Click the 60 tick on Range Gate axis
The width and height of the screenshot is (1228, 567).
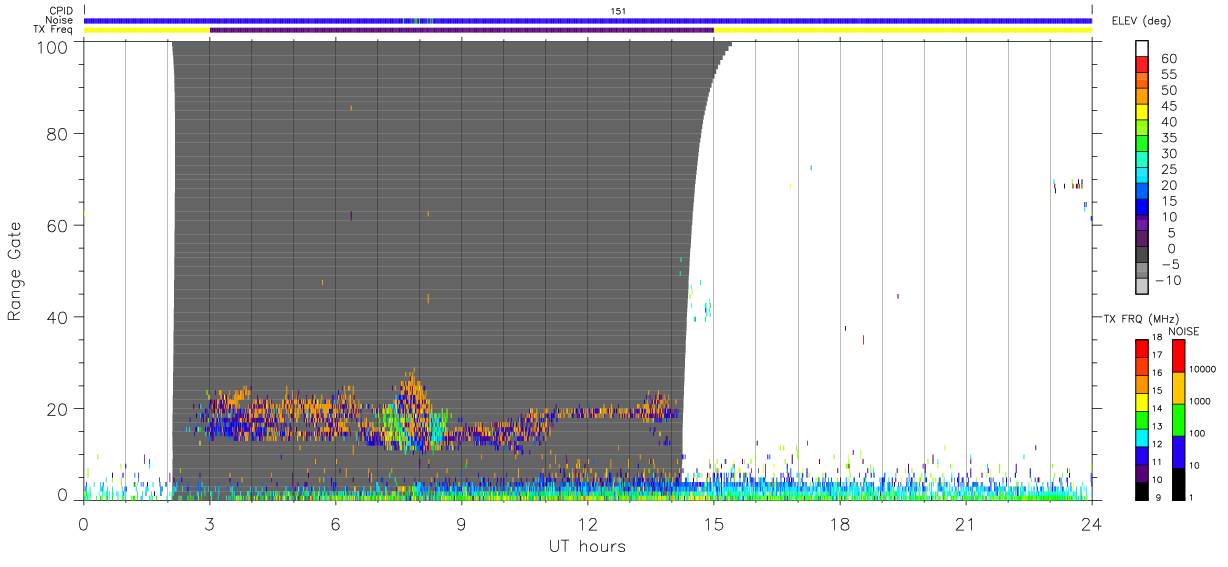(x=58, y=225)
